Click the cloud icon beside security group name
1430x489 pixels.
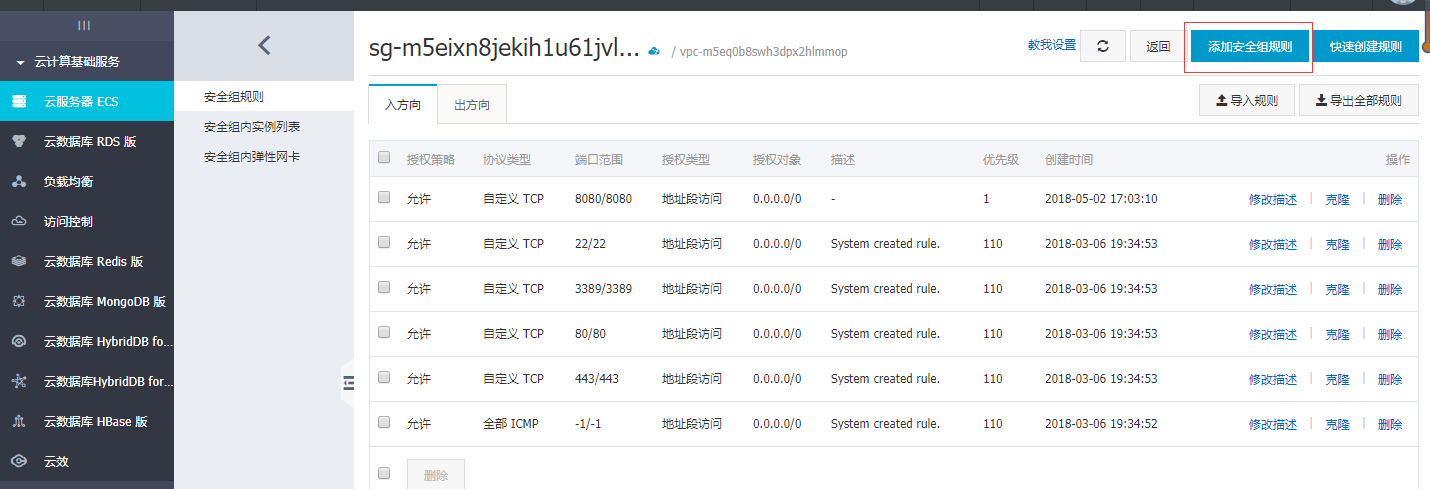click(654, 50)
